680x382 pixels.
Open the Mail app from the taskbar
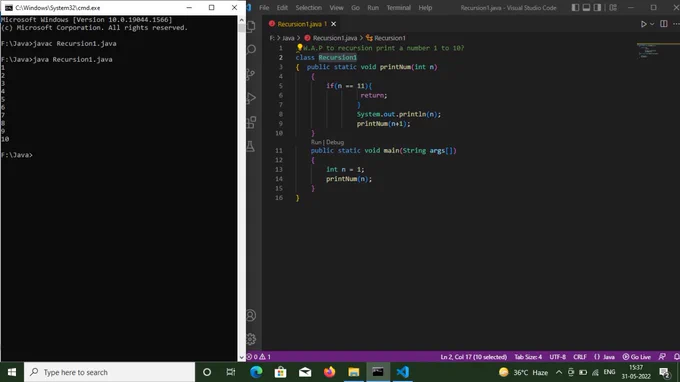305,372
